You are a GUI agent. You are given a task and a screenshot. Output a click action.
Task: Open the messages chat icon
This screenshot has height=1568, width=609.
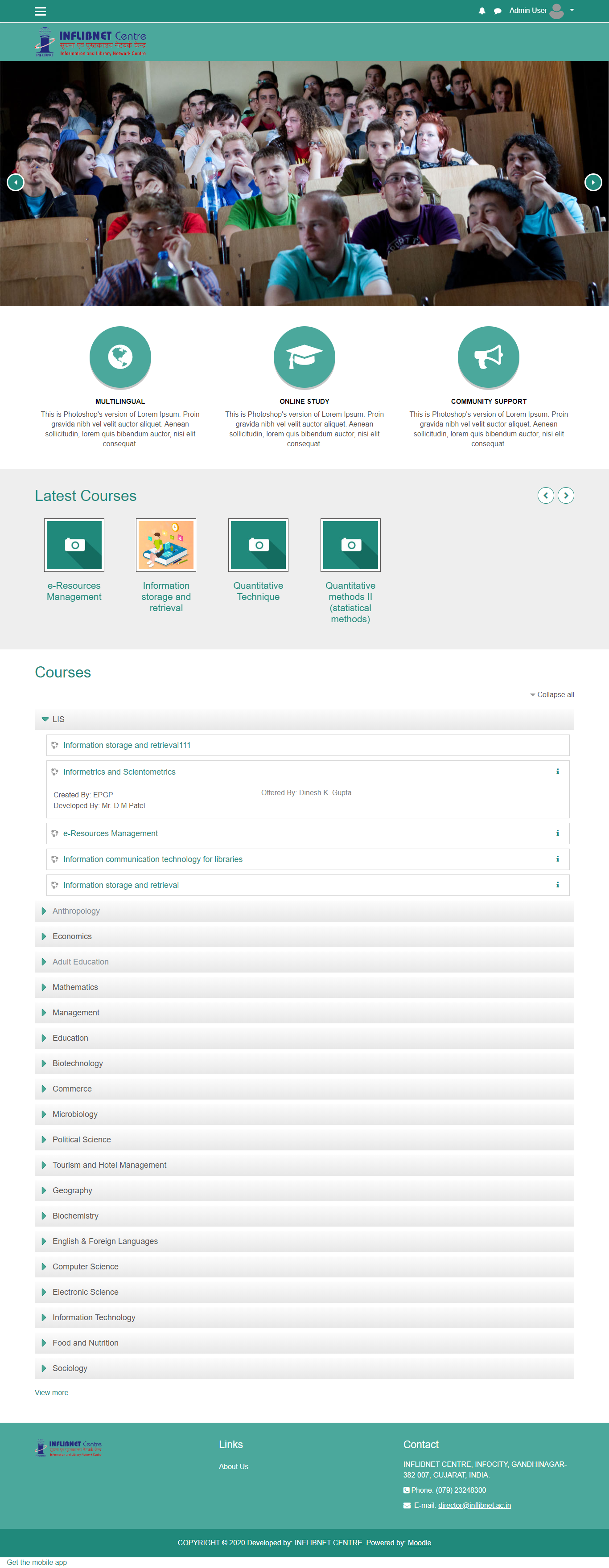498,11
